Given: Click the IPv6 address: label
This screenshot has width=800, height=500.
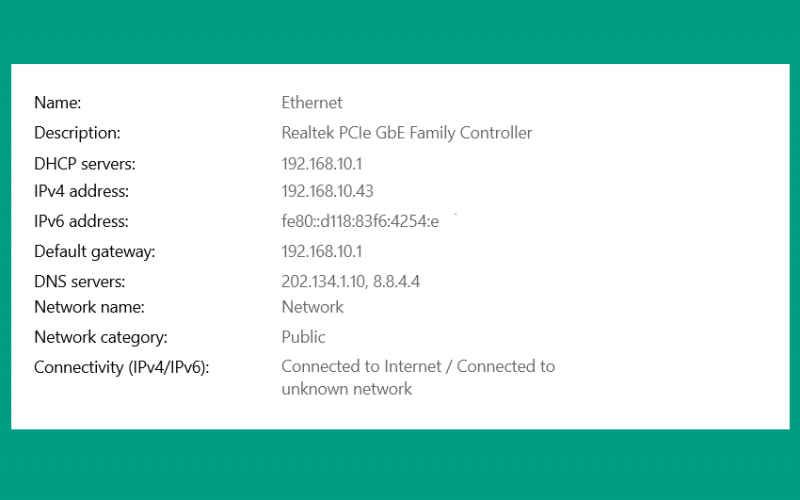Looking at the screenshot, I should pyautogui.click(x=82, y=221).
